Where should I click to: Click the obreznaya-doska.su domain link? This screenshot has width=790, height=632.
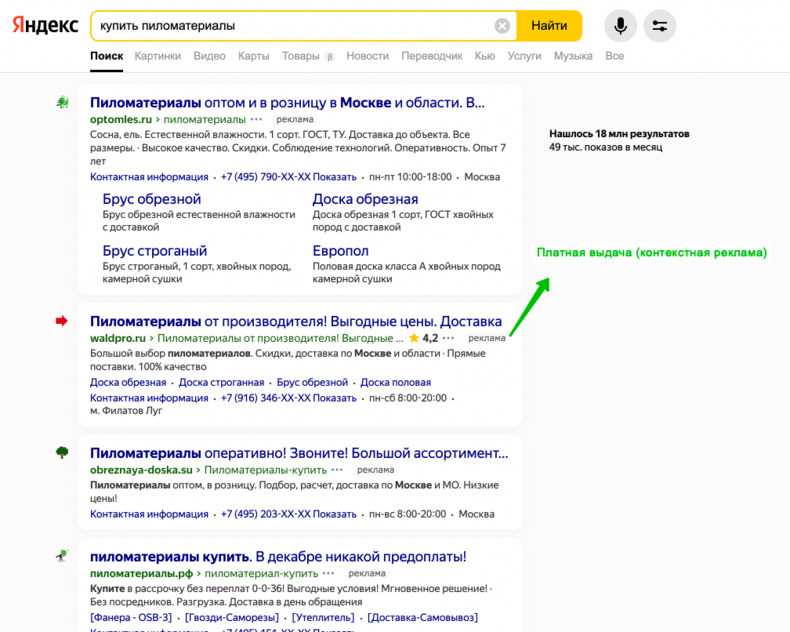(x=141, y=470)
